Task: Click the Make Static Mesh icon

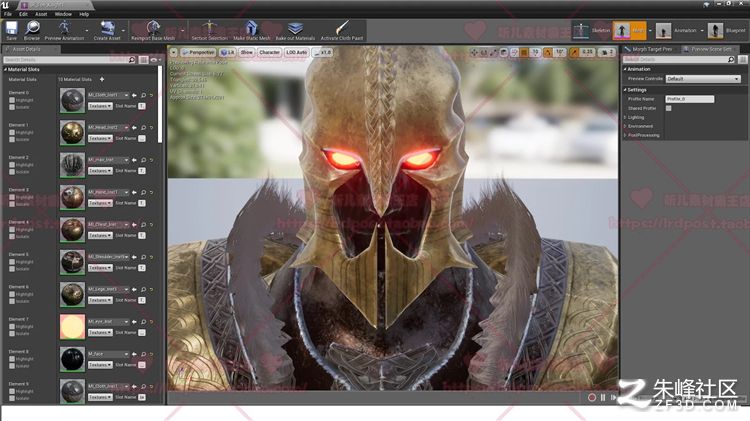Action: pyautogui.click(x=252, y=27)
